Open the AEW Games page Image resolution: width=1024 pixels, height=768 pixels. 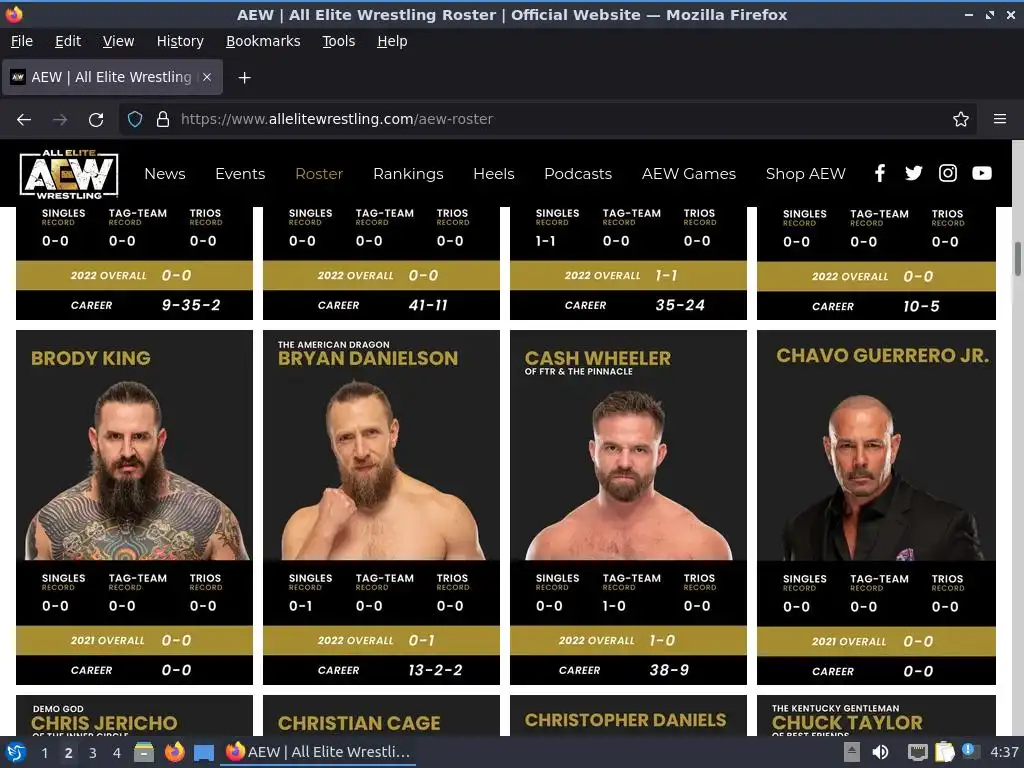pos(689,174)
